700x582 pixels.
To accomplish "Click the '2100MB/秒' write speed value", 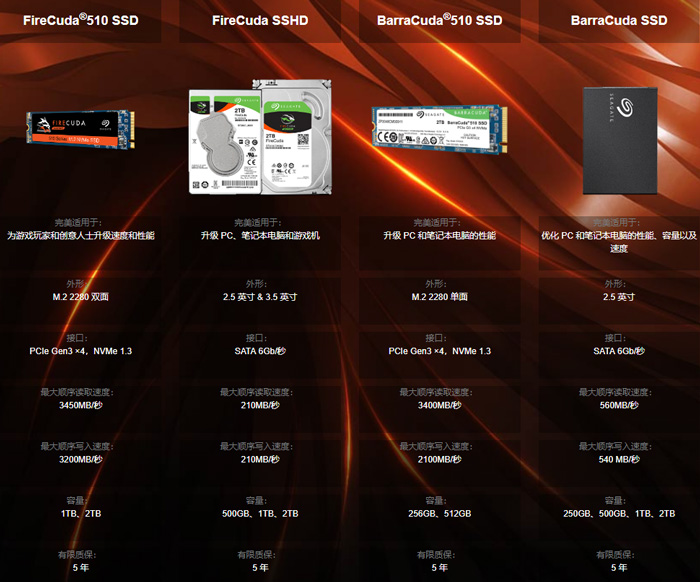I will (x=440, y=459).
